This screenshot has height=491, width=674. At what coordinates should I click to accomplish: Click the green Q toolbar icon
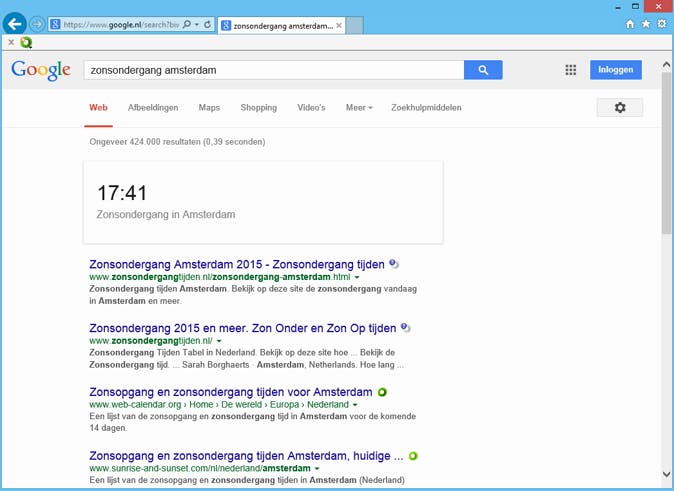coord(26,42)
